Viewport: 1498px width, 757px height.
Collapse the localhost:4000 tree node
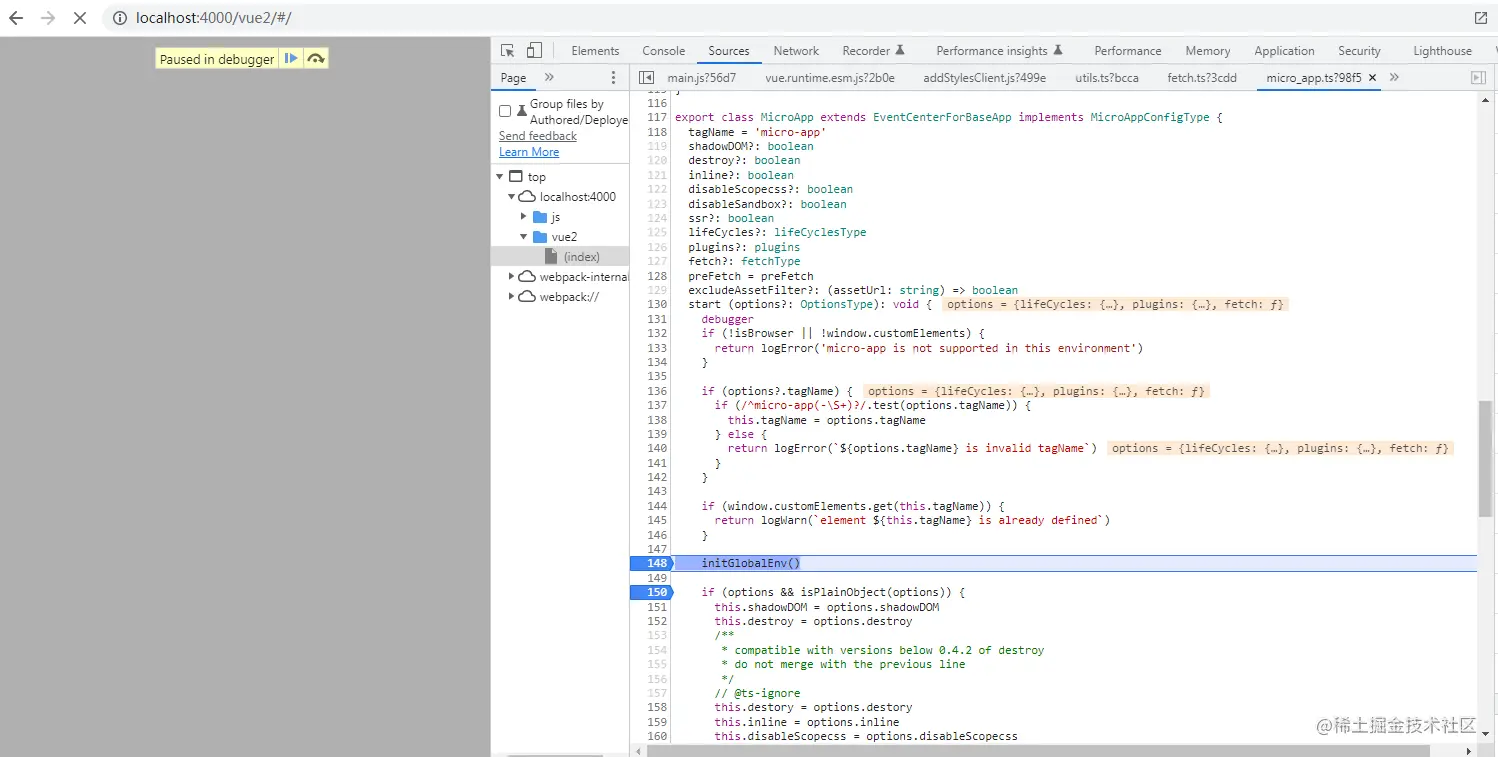tap(512, 197)
